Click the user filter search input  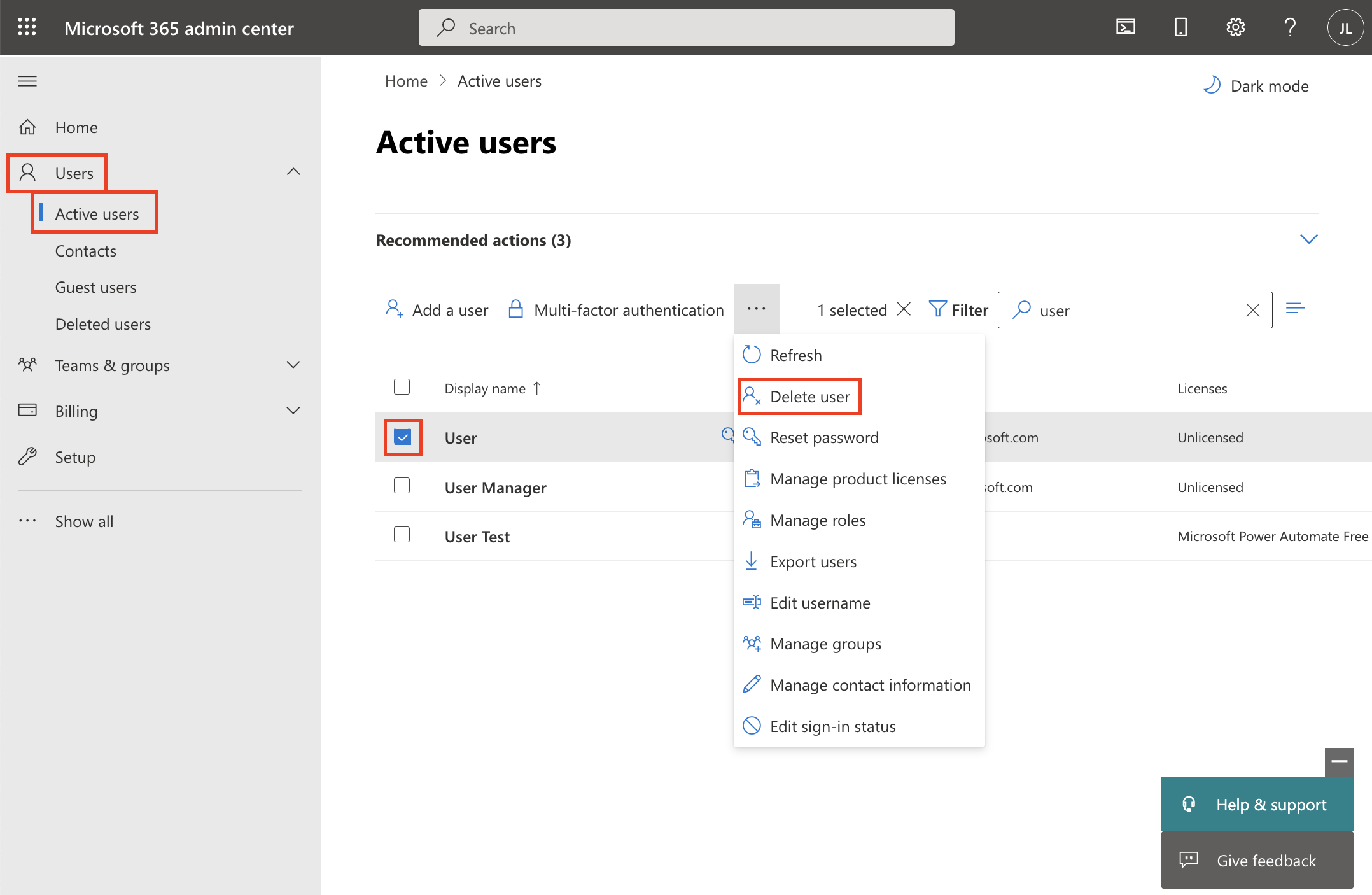[1137, 310]
